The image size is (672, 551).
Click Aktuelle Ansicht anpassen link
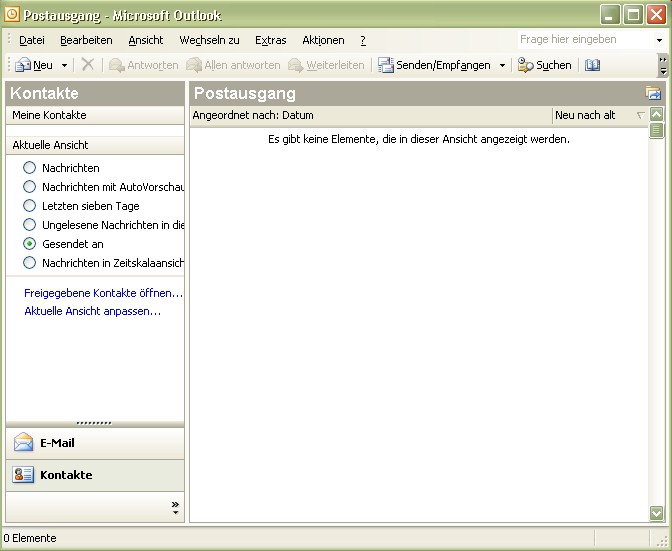tap(93, 311)
